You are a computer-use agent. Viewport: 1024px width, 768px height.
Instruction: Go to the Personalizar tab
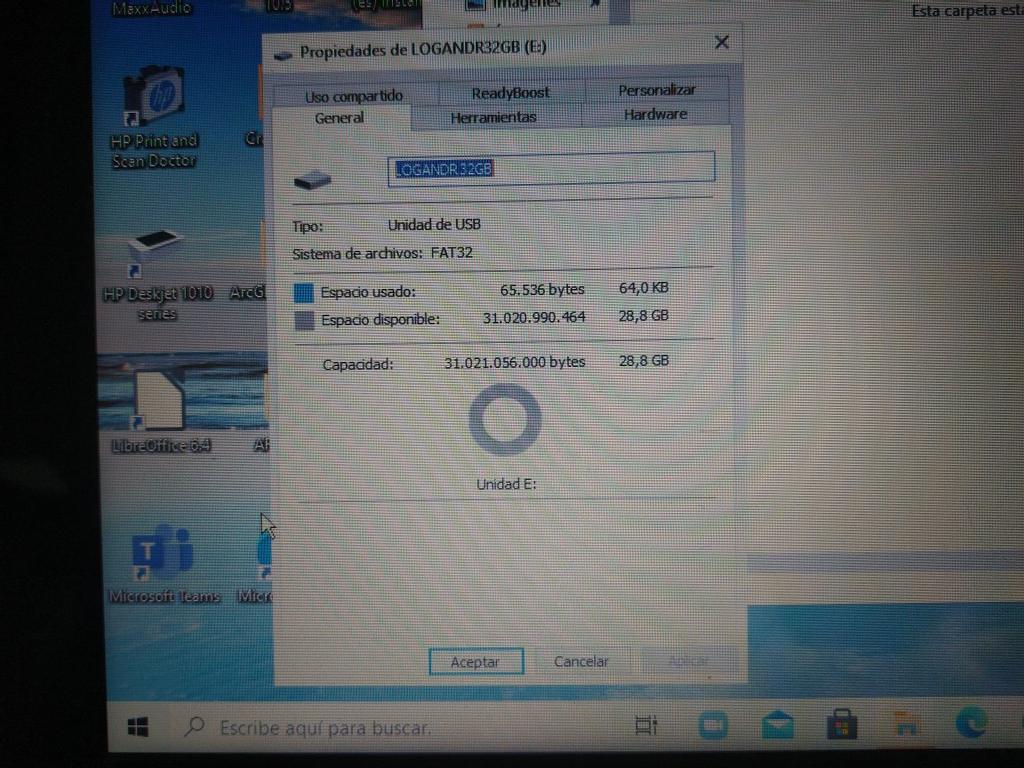coord(656,90)
